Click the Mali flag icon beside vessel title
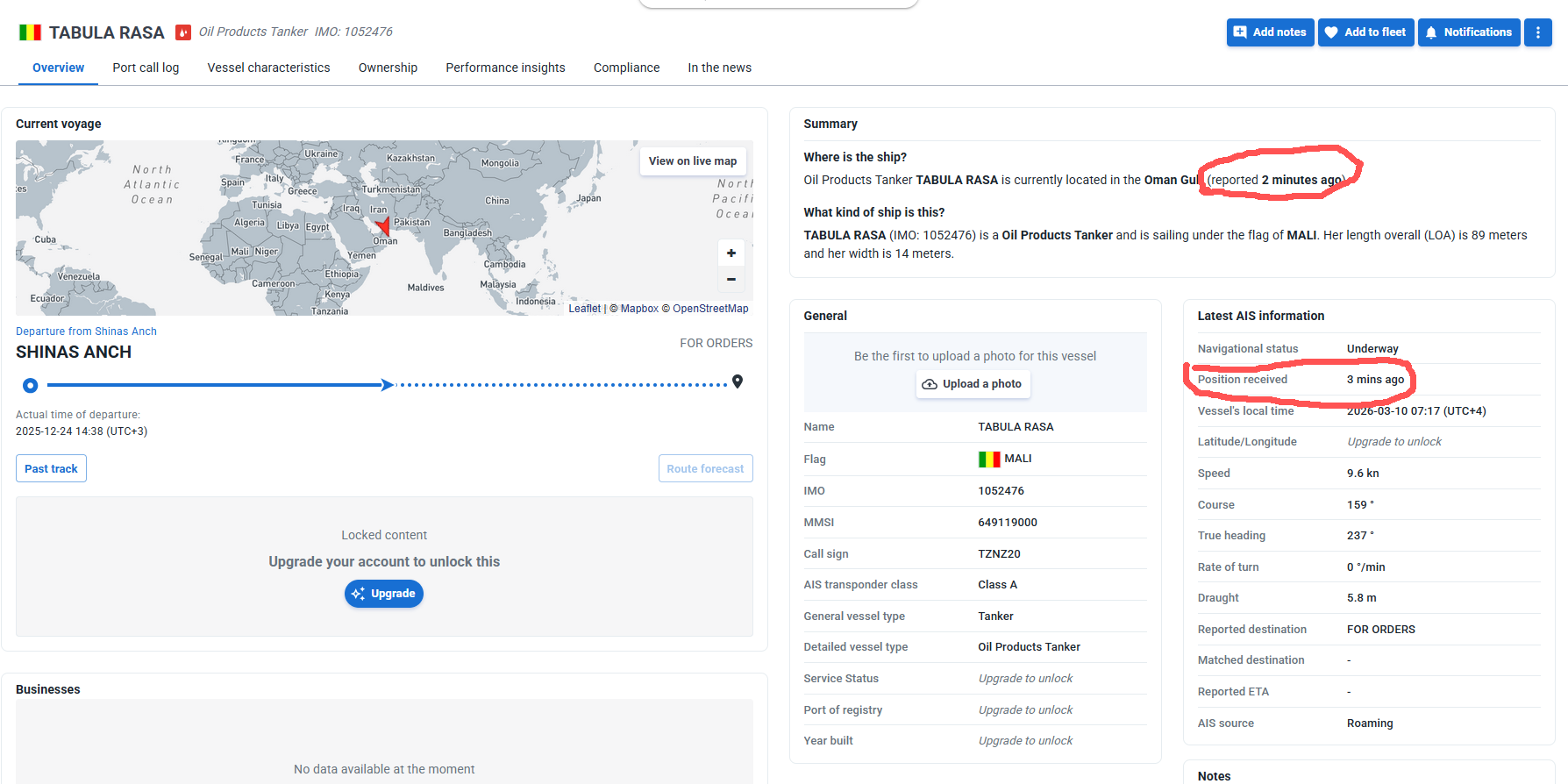1568x784 pixels. coord(30,32)
